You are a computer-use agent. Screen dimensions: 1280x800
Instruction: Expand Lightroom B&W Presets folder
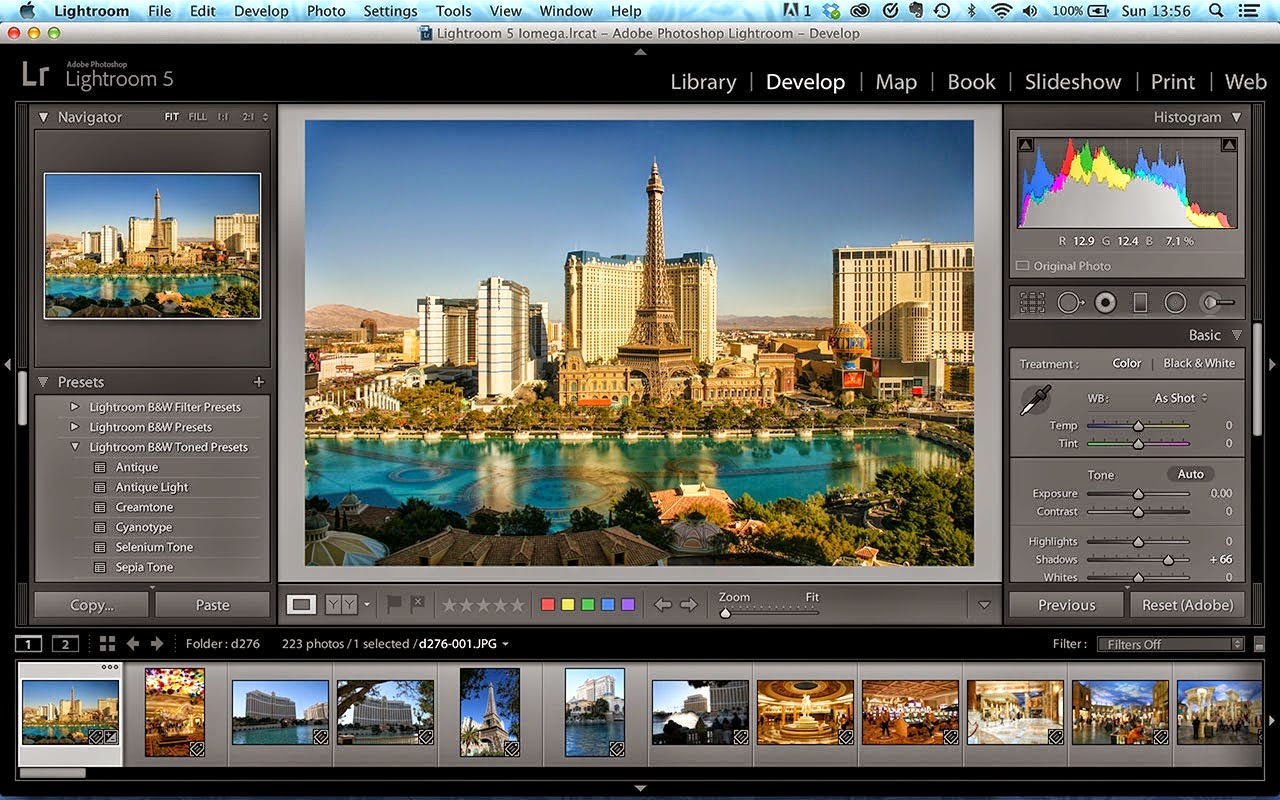point(74,427)
